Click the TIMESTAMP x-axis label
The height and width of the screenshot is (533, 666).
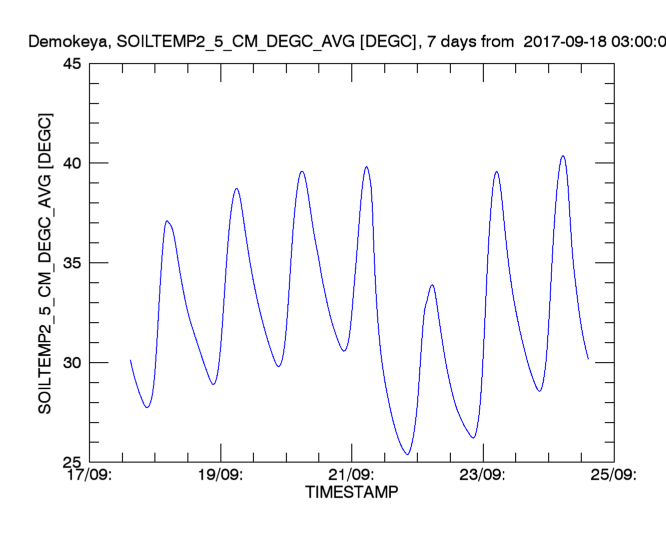[x=351, y=493]
